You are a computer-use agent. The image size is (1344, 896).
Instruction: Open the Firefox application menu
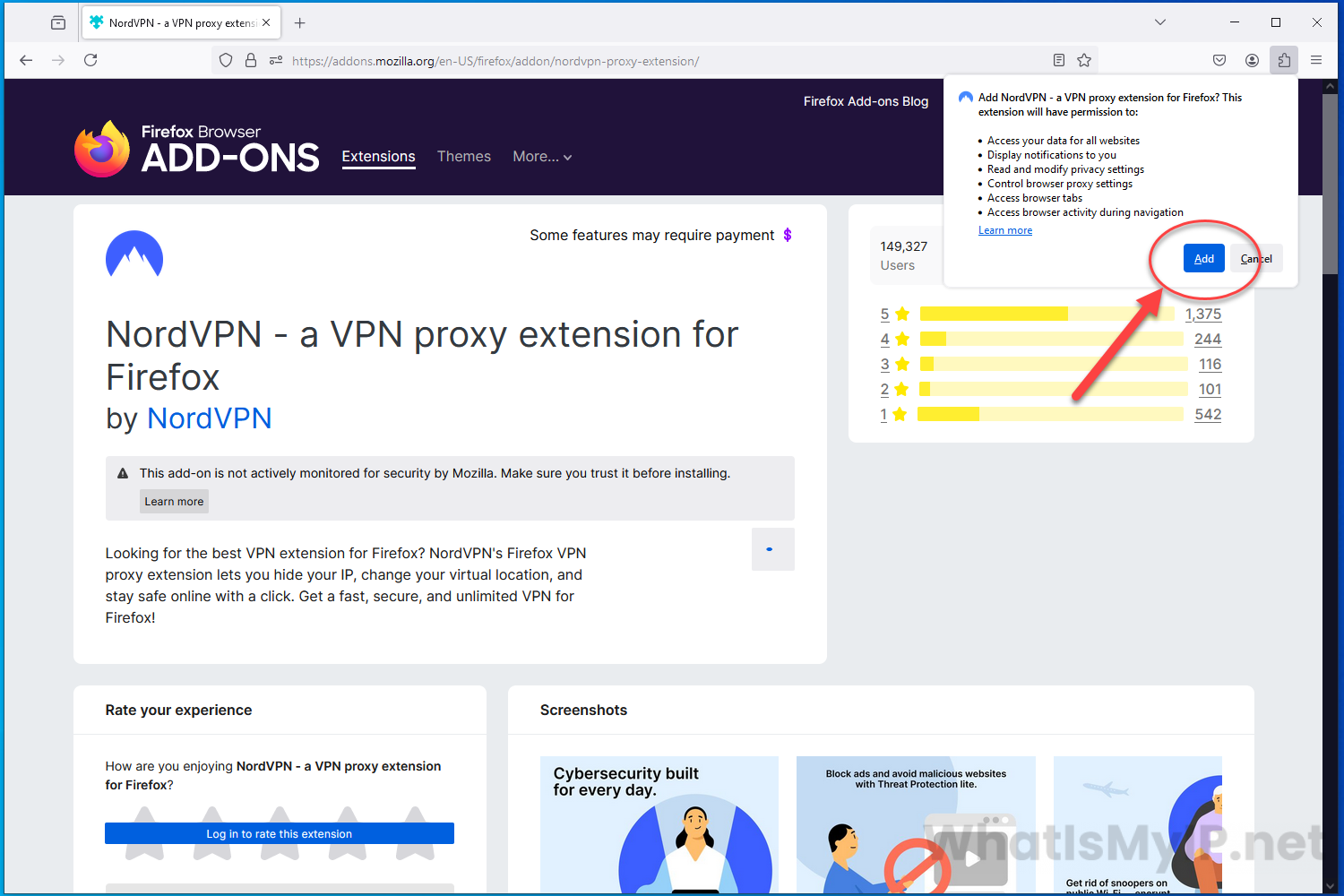click(1316, 60)
